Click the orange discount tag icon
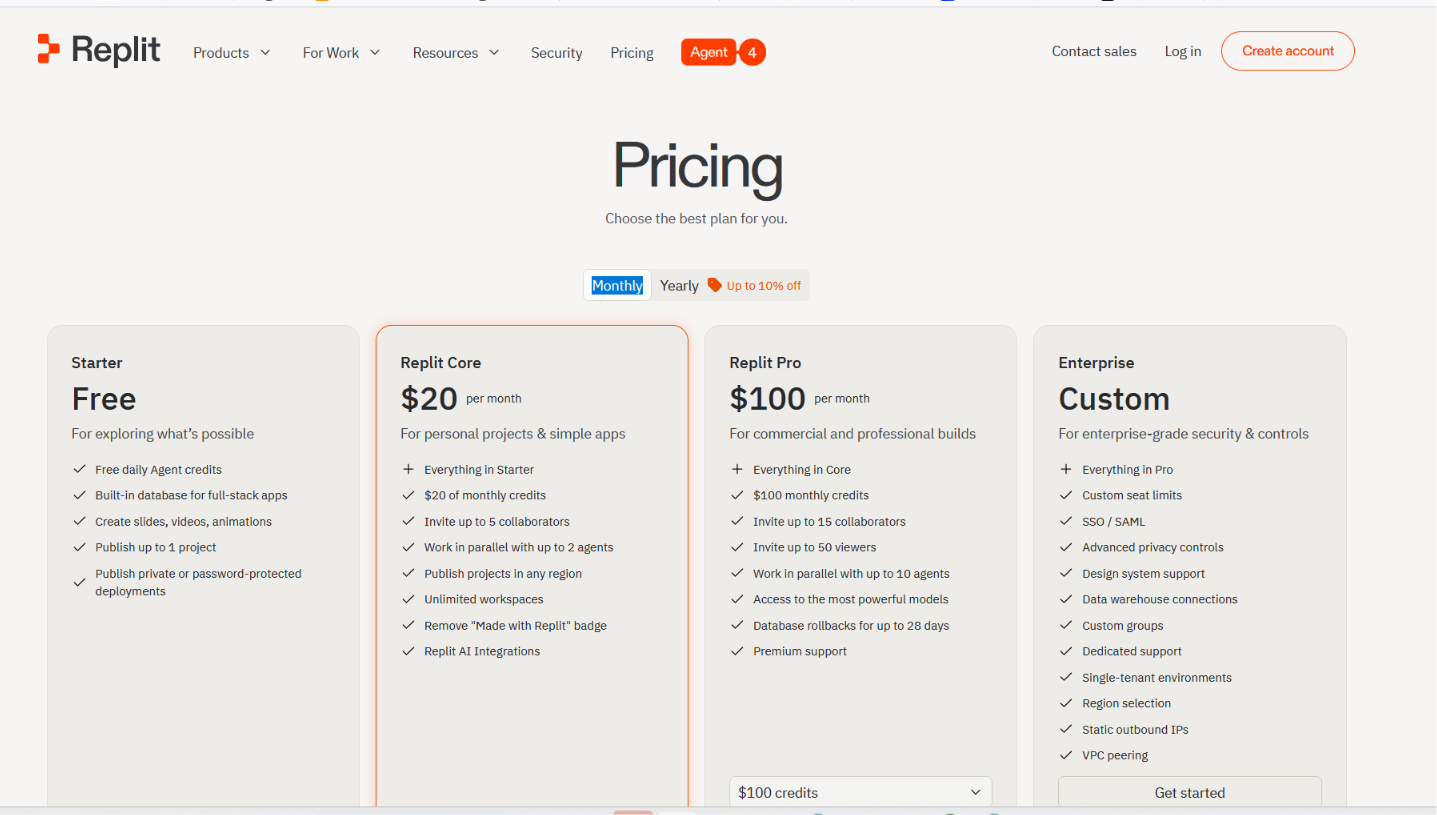The height and width of the screenshot is (815, 1437). coord(714,285)
